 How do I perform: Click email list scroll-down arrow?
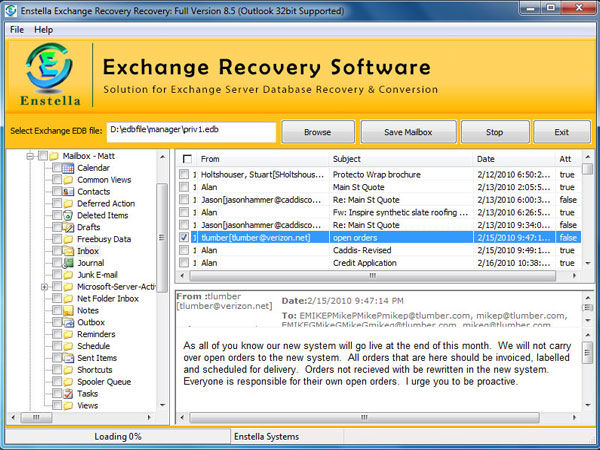(x=588, y=263)
